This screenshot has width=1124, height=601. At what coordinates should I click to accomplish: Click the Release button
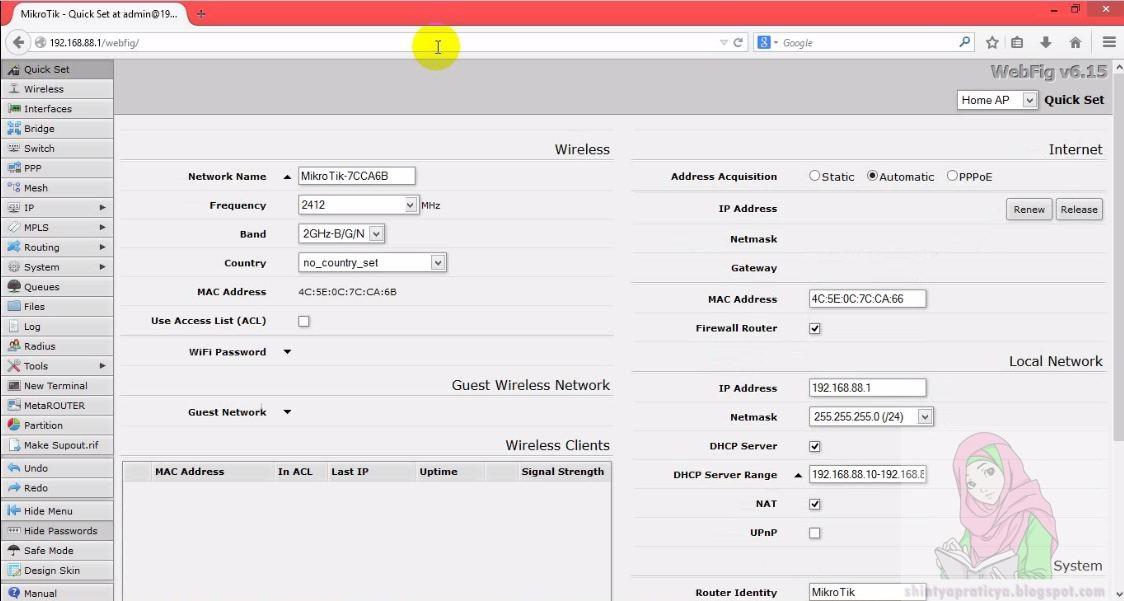[x=1079, y=209]
